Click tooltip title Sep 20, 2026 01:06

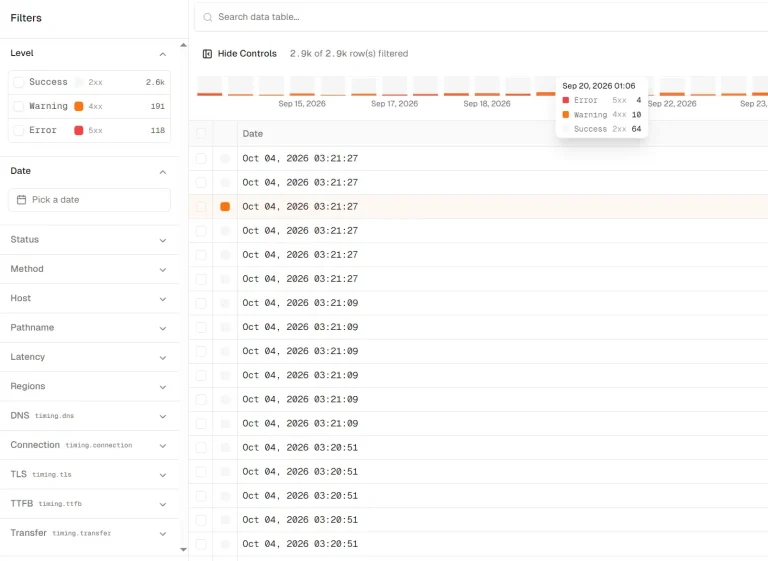click(x=599, y=86)
